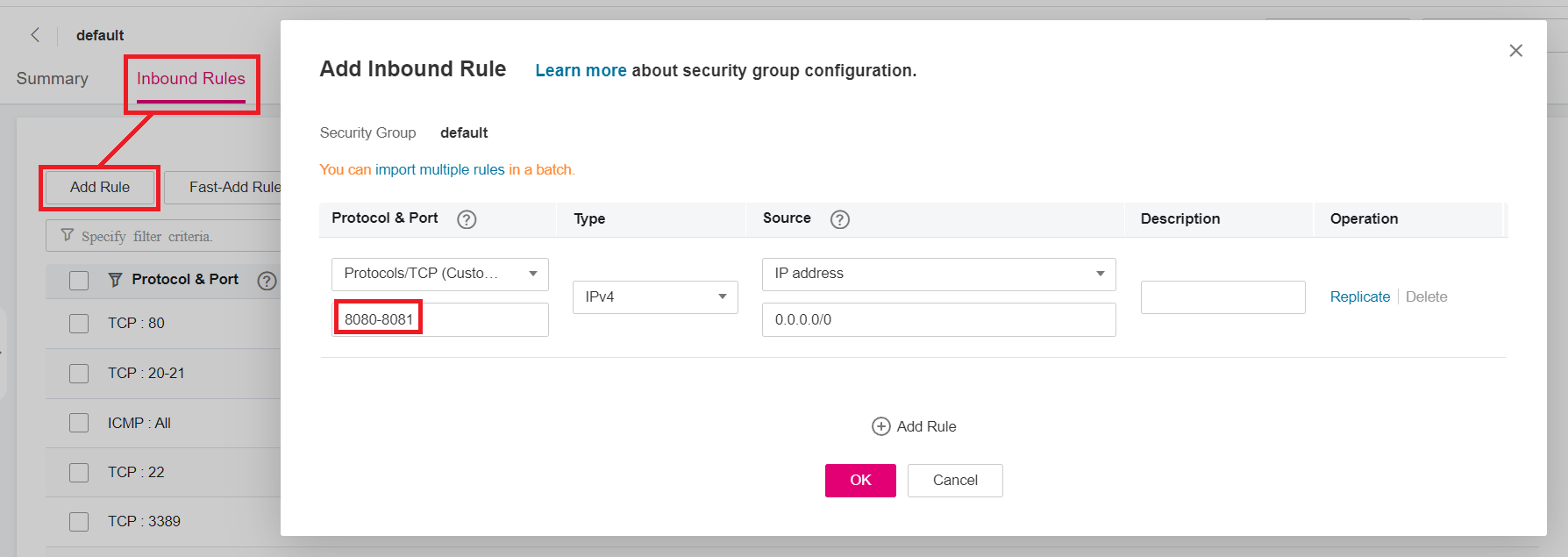Image resolution: width=1568 pixels, height=557 pixels.
Task: Open the IP address source dropdown
Action: tap(938, 274)
